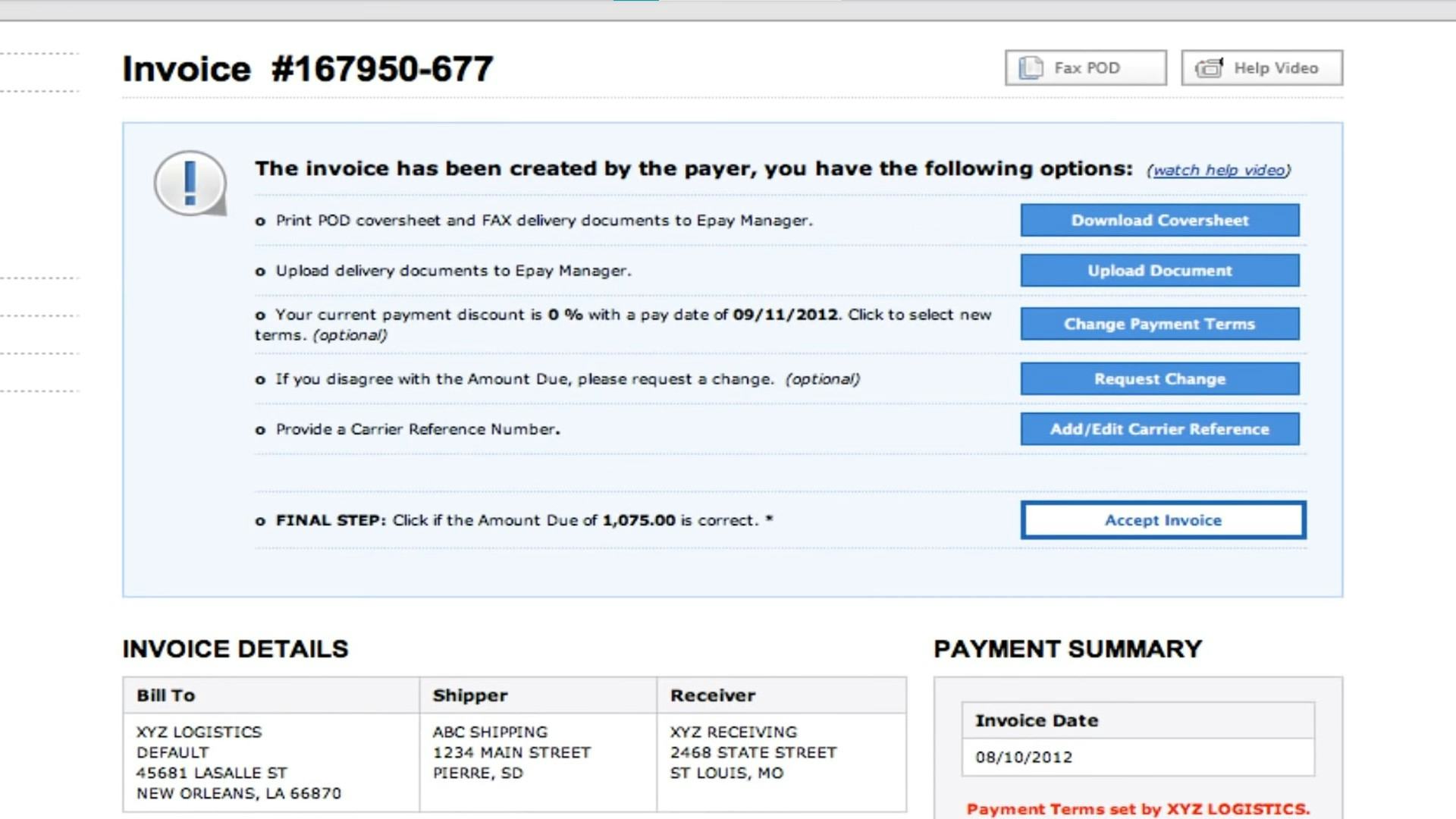Click the Request Change button
1456x819 pixels.
[x=1159, y=379]
